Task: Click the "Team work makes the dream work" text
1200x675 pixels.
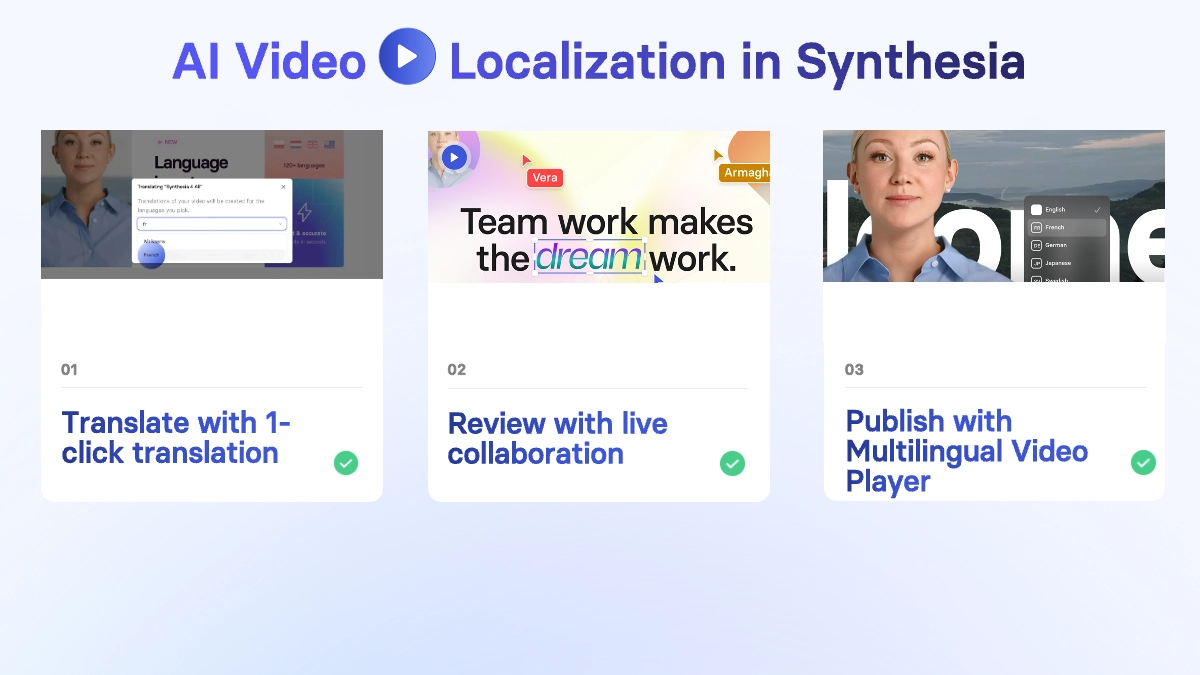Action: pos(606,240)
